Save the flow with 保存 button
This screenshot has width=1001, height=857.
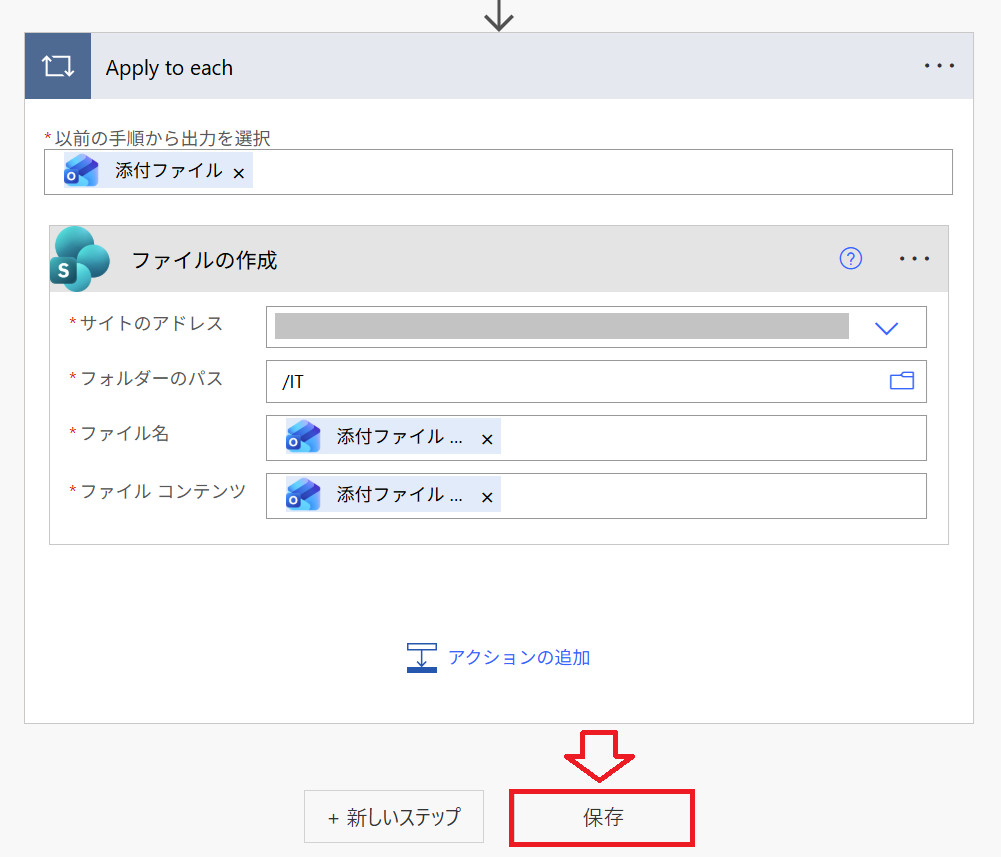[602, 818]
